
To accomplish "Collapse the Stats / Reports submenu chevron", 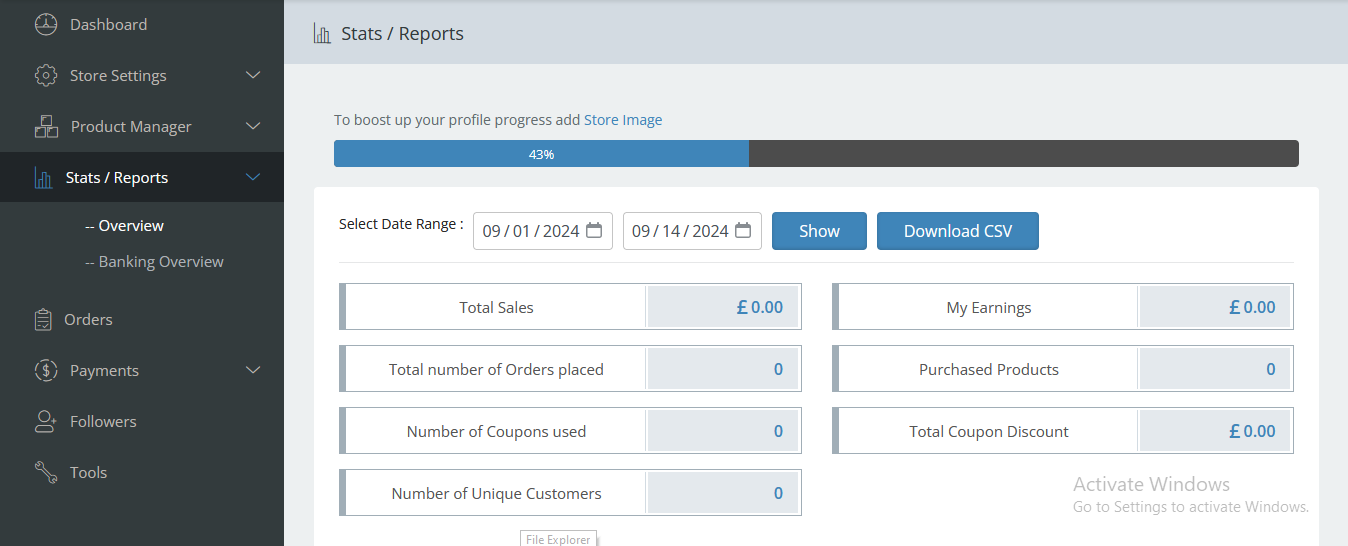I will coord(253,178).
